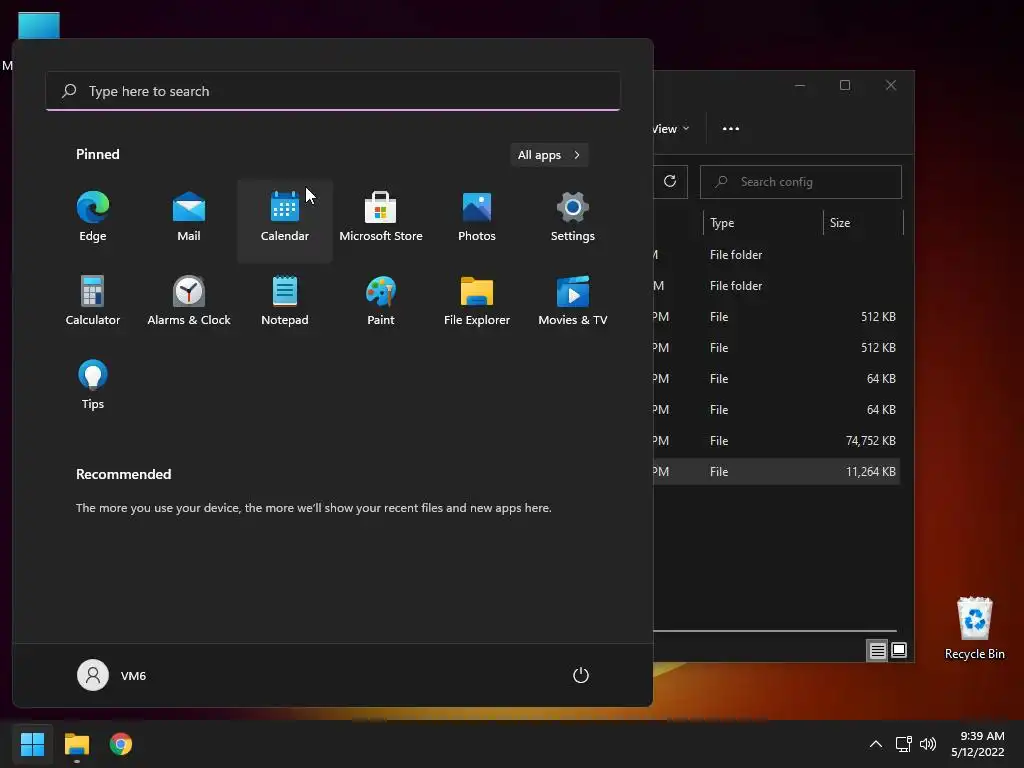Show All apps list
1024x768 pixels.
(549, 155)
